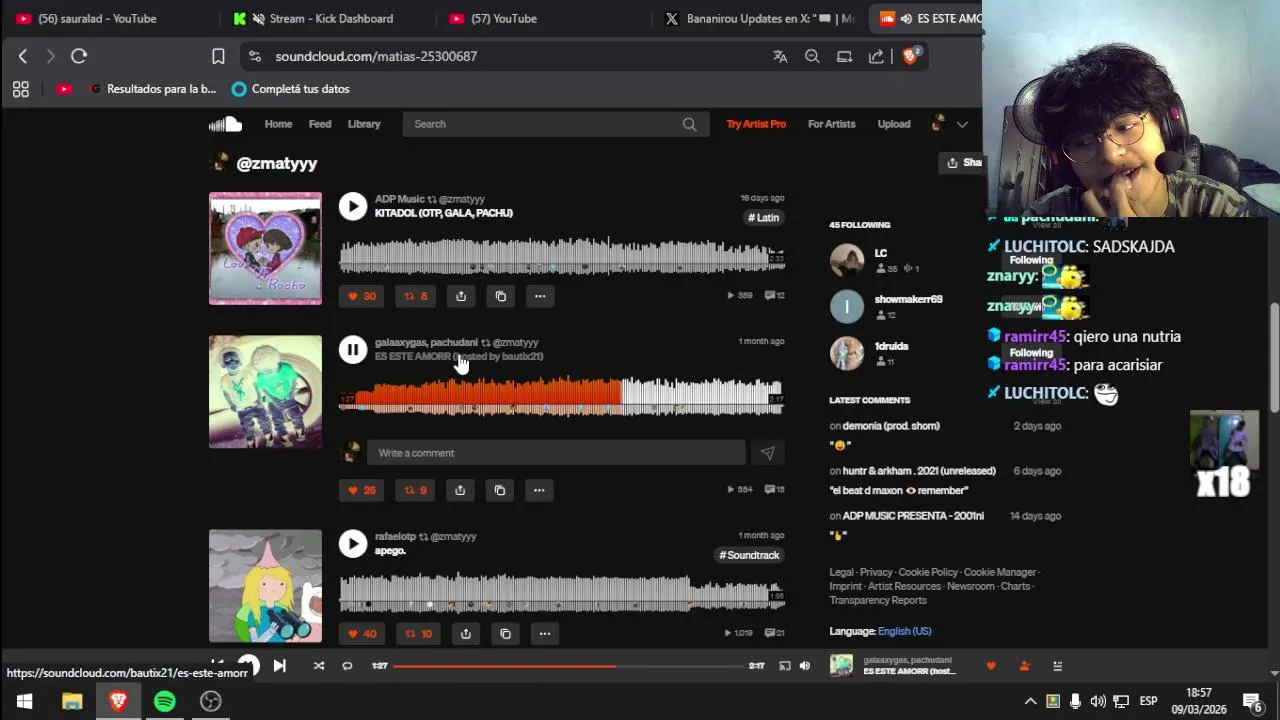Open the Feed nav item
1280x720 pixels.
(x=320, y=124)
